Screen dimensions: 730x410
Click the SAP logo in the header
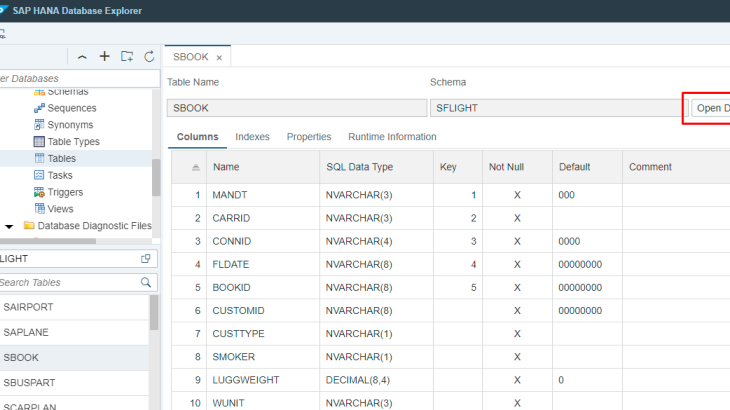pos(4,10)
